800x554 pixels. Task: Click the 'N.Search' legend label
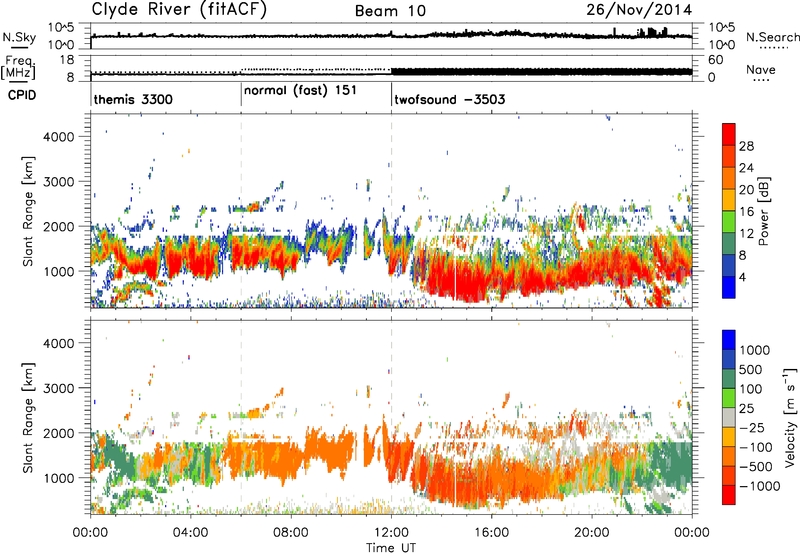[772, 37]
